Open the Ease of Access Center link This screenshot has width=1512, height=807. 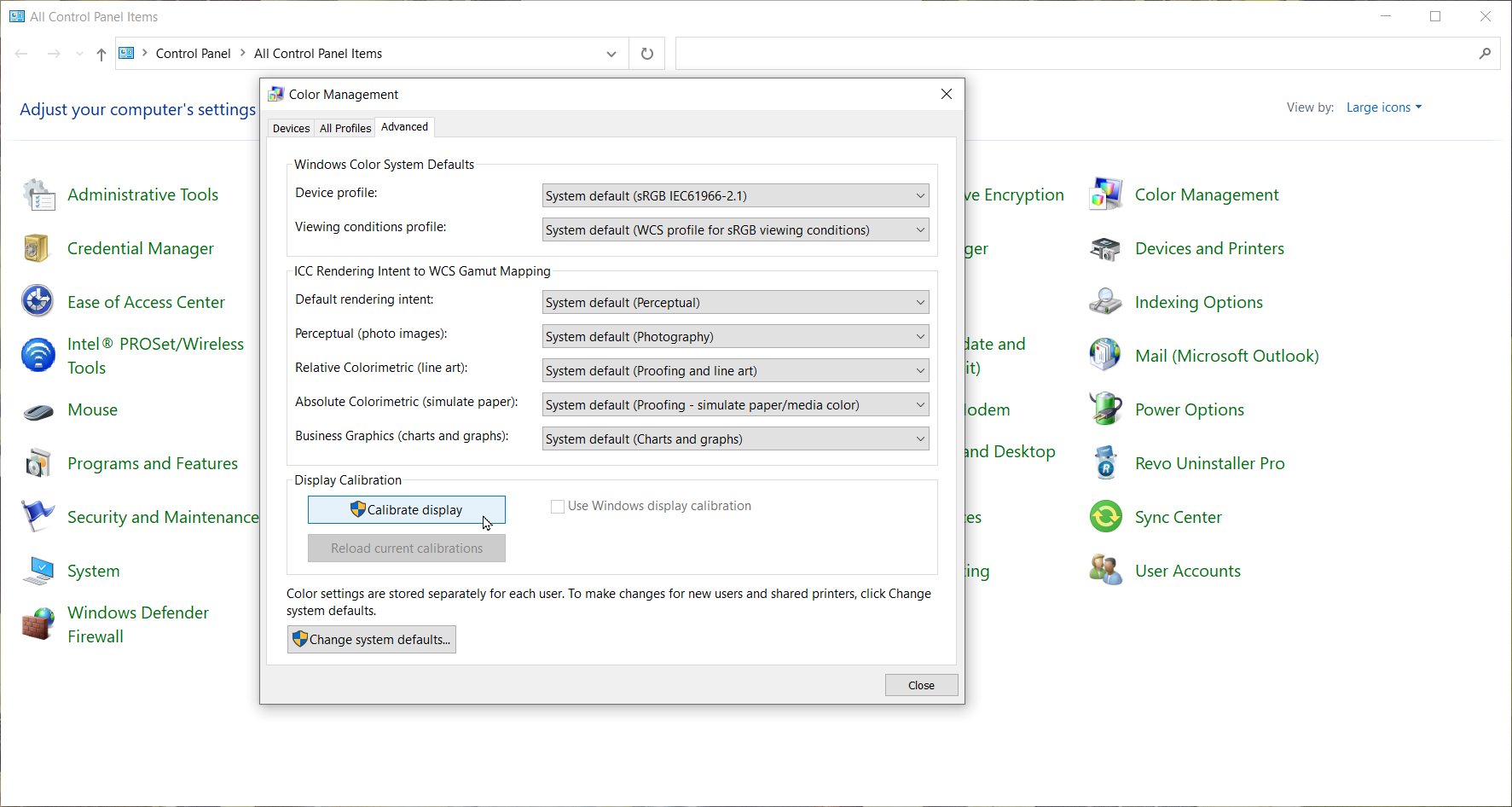146,302
